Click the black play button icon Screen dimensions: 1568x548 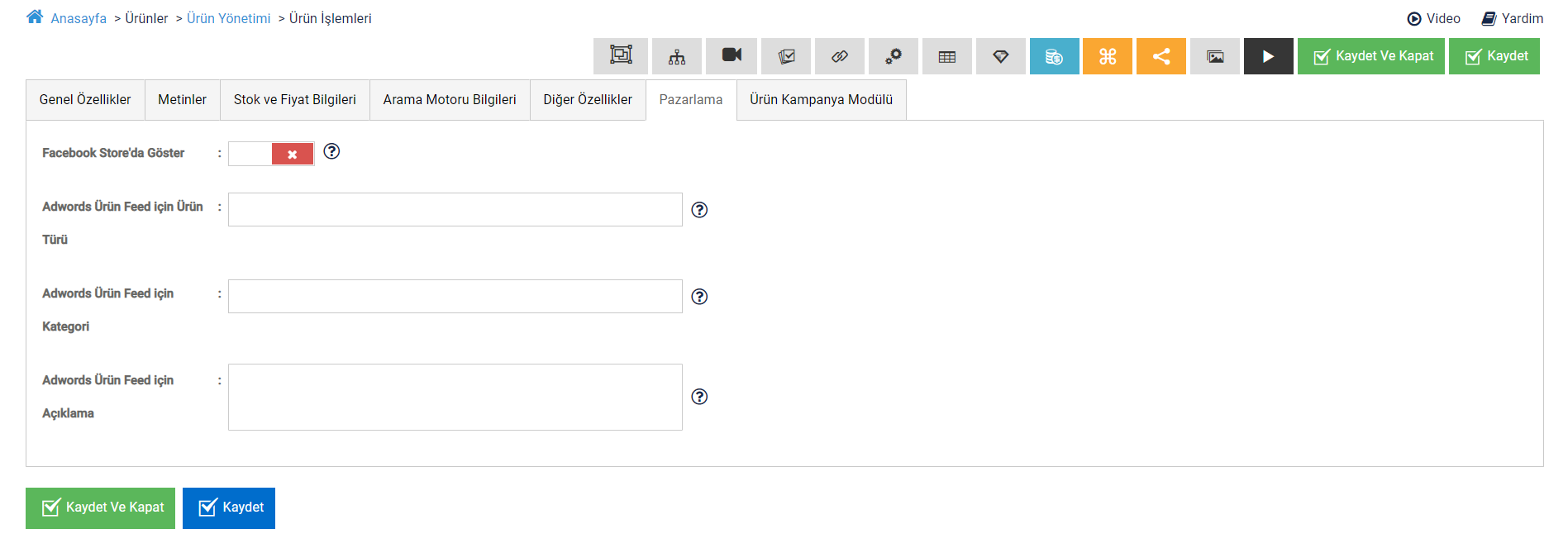pos(1269,56)
